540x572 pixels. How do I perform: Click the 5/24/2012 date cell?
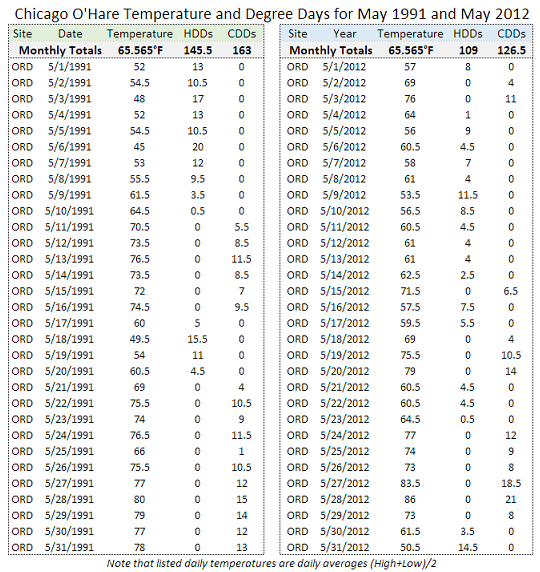tap(344, 435)
